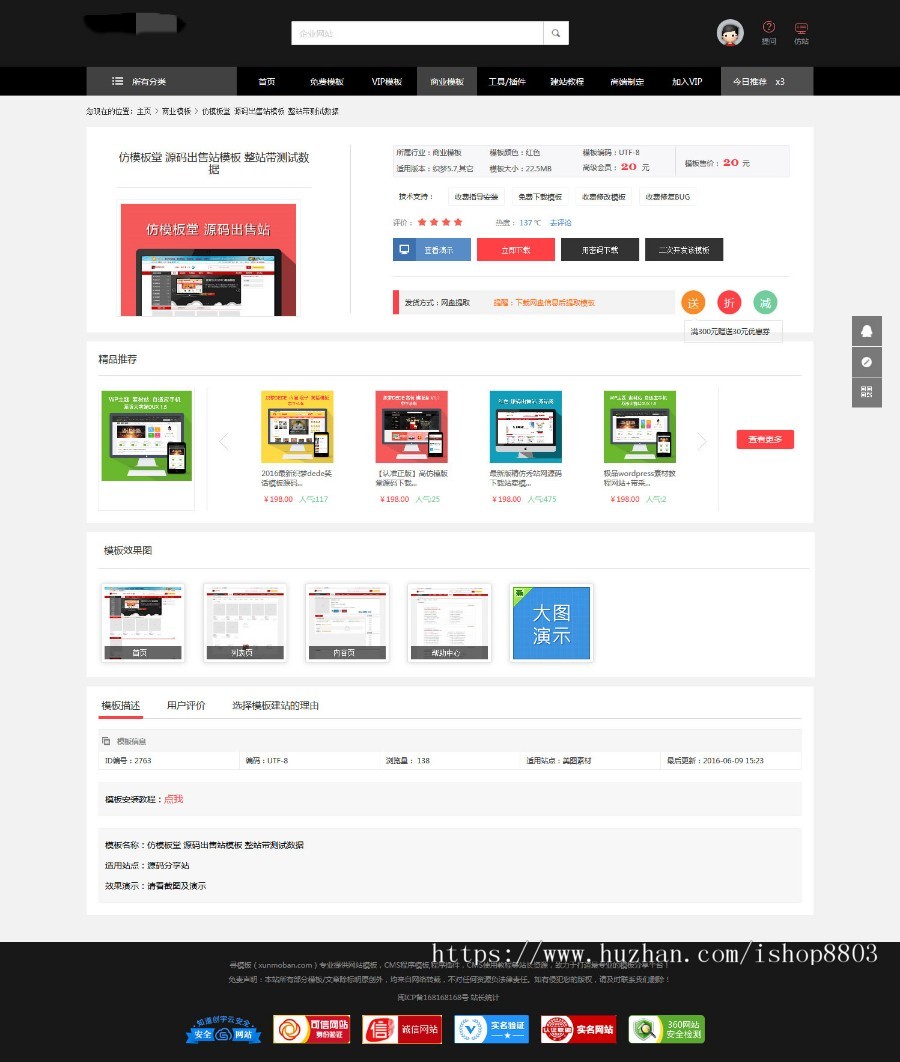900x1062 pixels.
Task: Open the 免费模板 nav item
Action: tap(326, 81)
